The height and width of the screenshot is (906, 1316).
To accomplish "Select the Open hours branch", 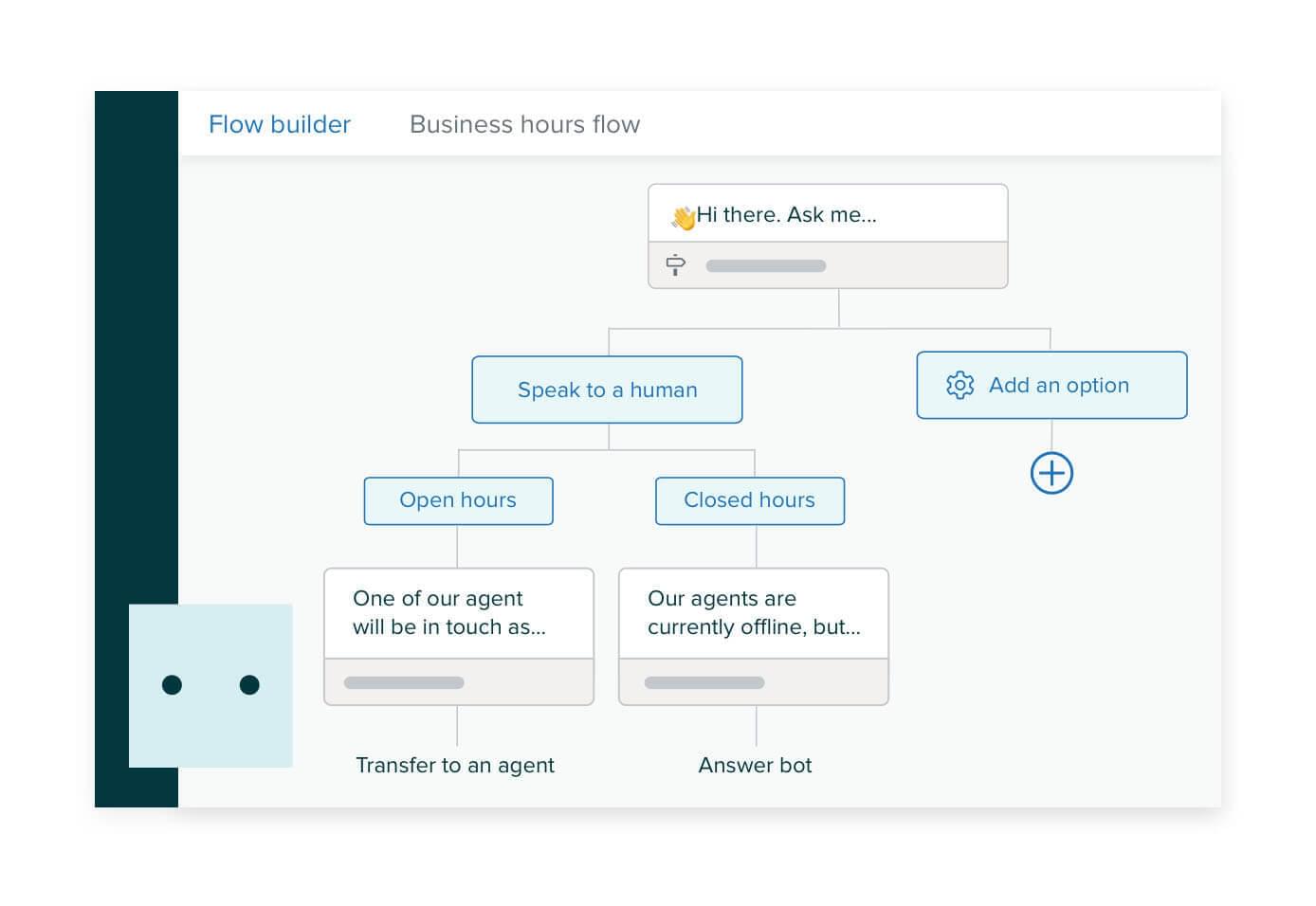I will [458, 500].
